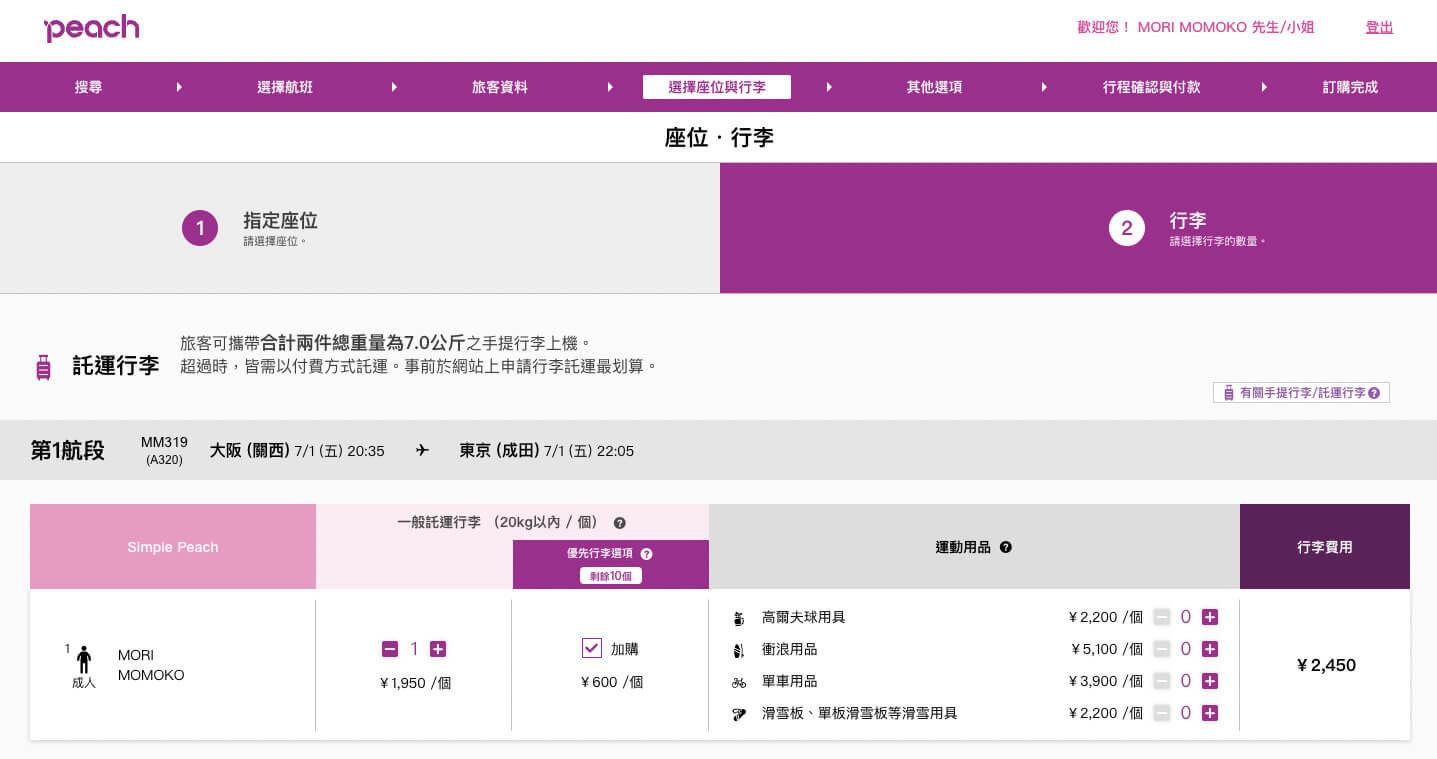The image size is (1437, 759).
Task: Click the bicycle equipment icon
Action: point(739,682)
